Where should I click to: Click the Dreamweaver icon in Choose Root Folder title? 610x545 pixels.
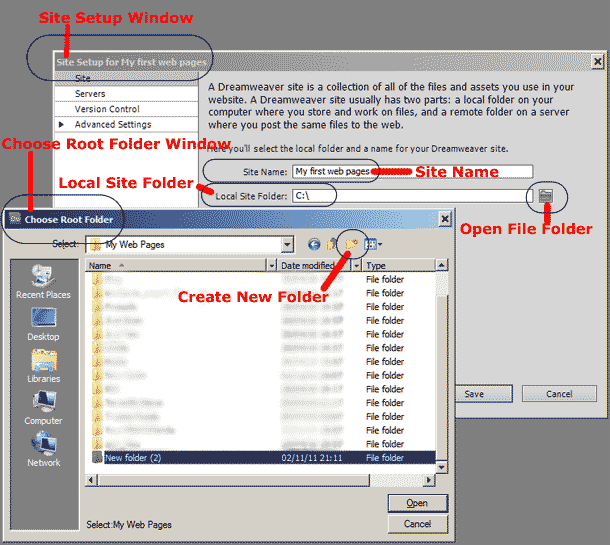click(15, 219)
